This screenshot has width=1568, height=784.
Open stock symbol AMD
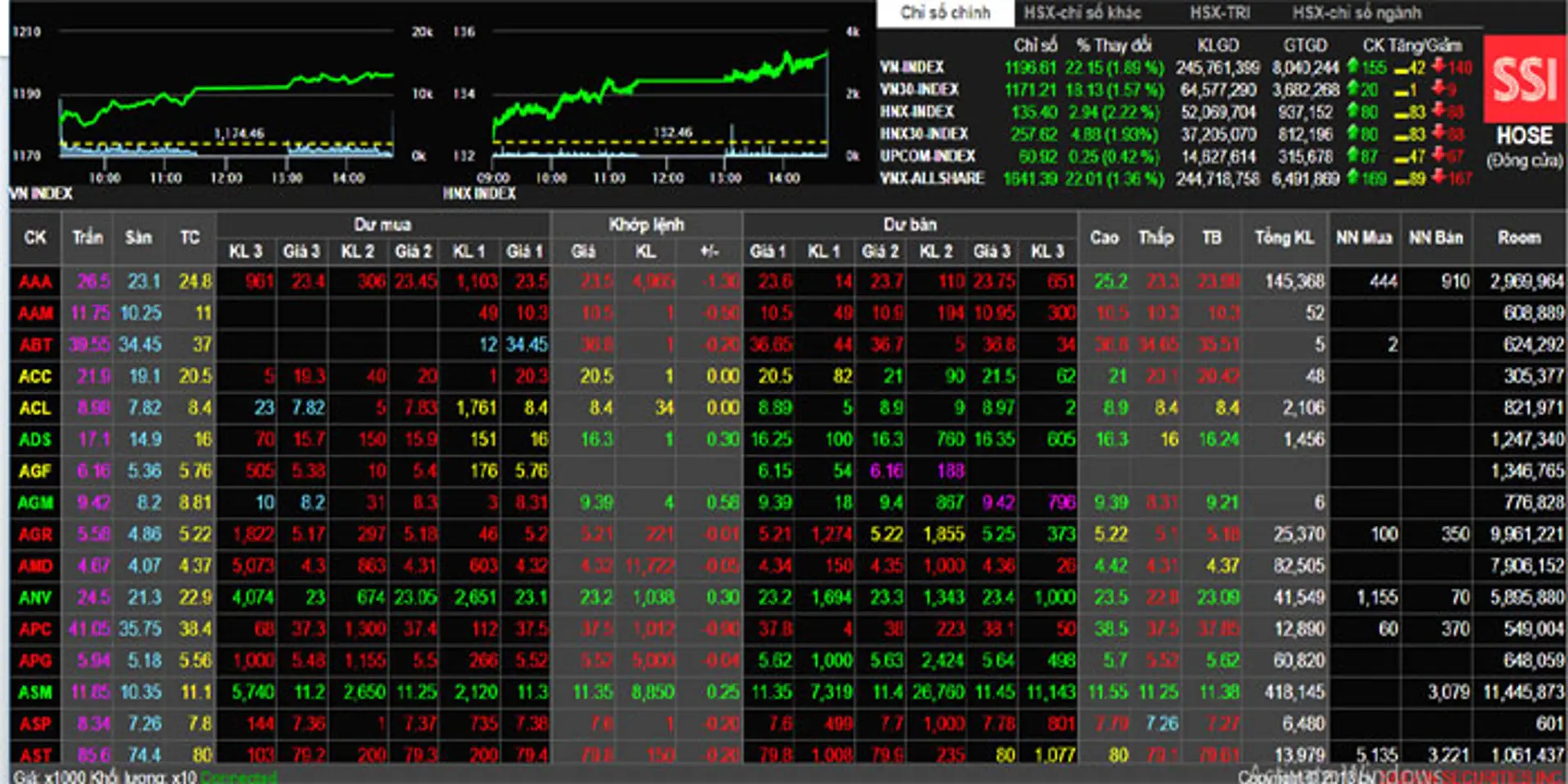[35, 566]
